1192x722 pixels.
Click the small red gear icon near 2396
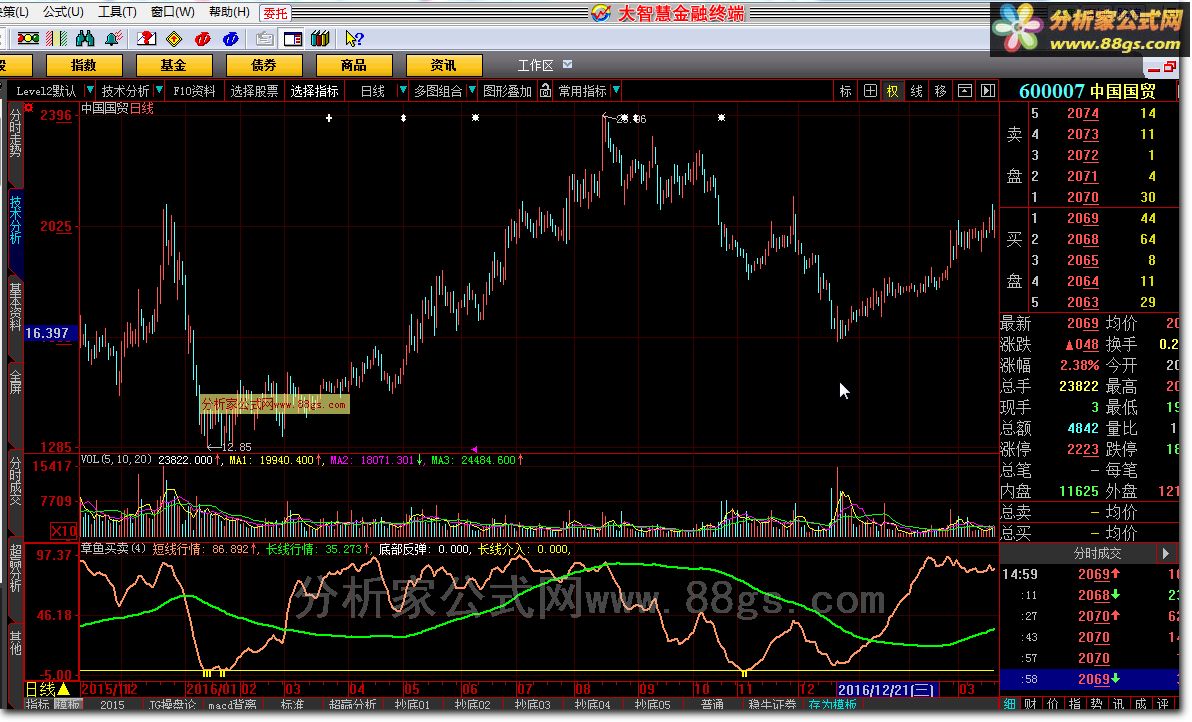[x=30, y=108]
